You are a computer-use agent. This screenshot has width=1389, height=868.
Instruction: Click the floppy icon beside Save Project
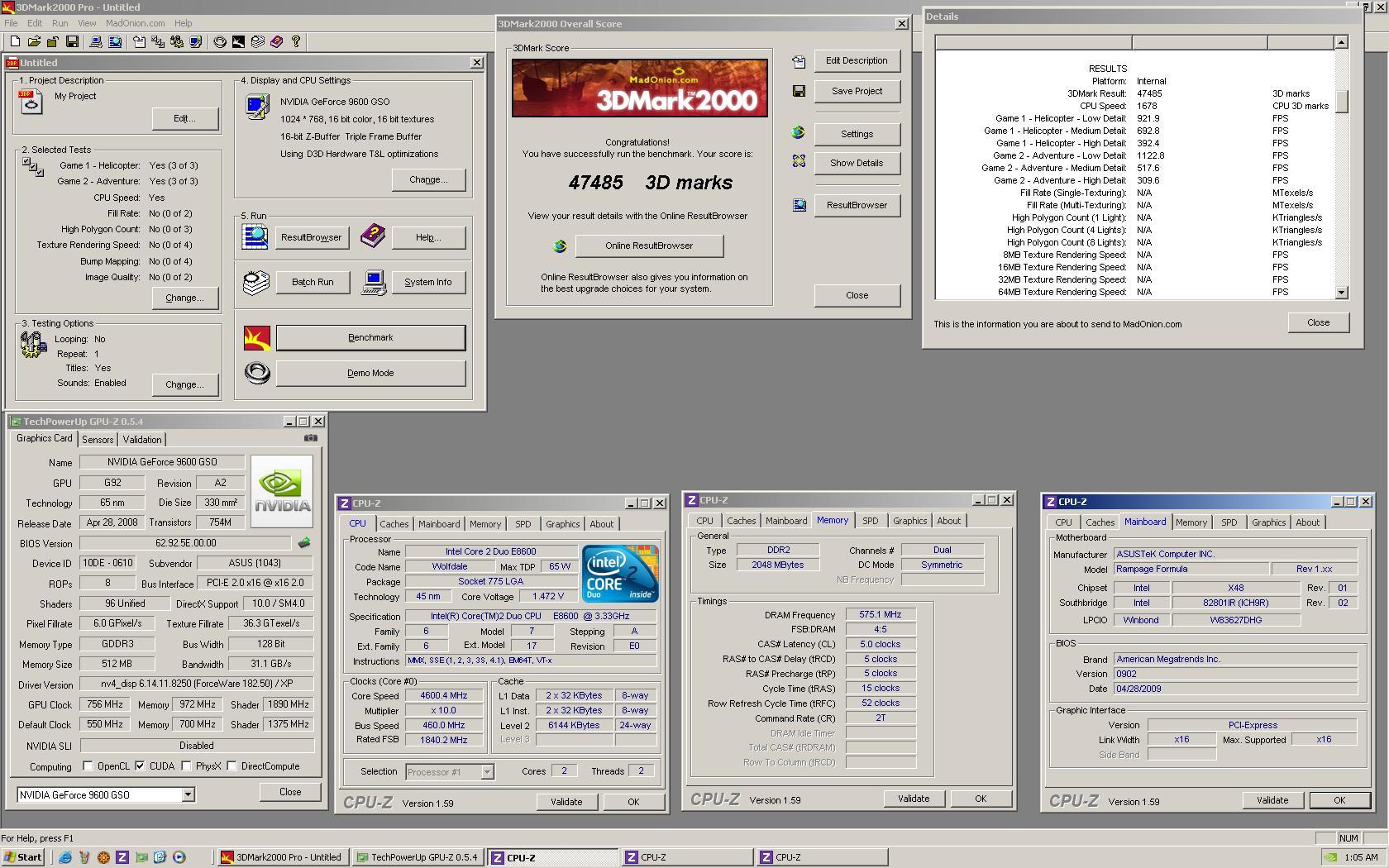click(799, 91)
